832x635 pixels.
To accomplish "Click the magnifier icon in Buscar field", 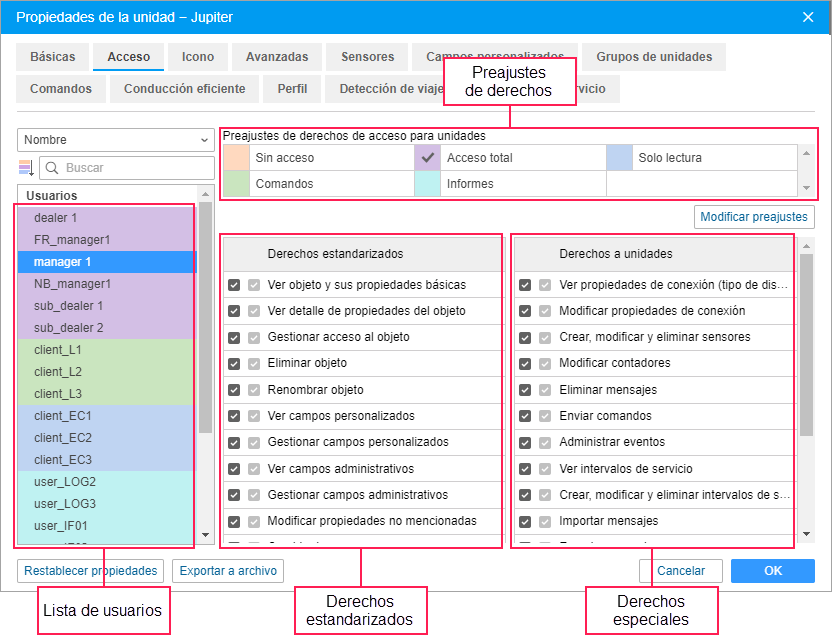I will tap(52, 168).
